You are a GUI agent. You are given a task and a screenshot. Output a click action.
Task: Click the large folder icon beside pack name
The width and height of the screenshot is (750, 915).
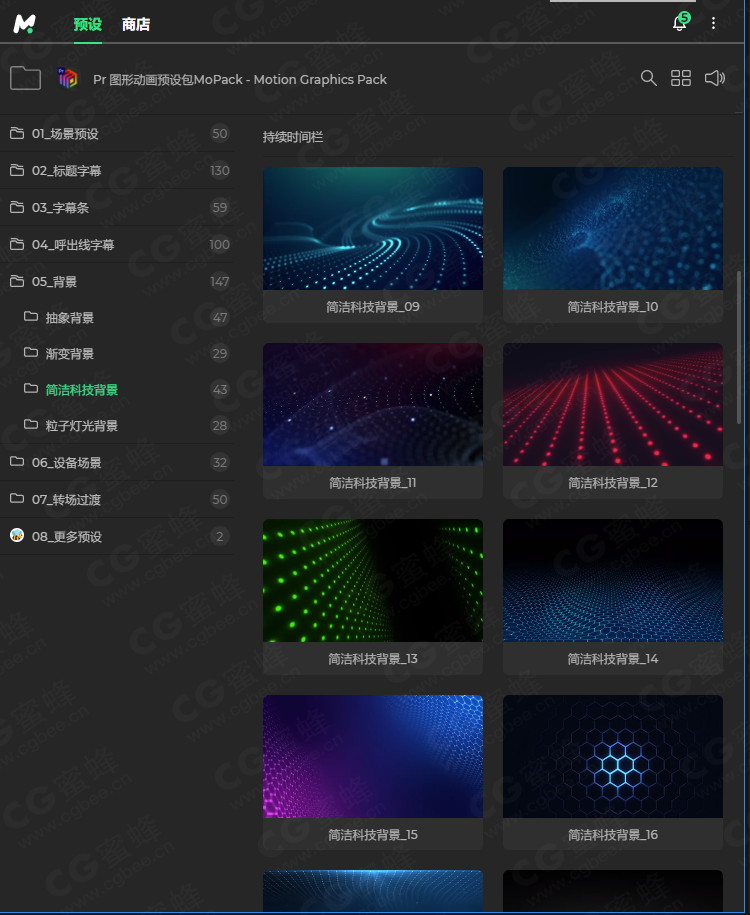[25, 78]
